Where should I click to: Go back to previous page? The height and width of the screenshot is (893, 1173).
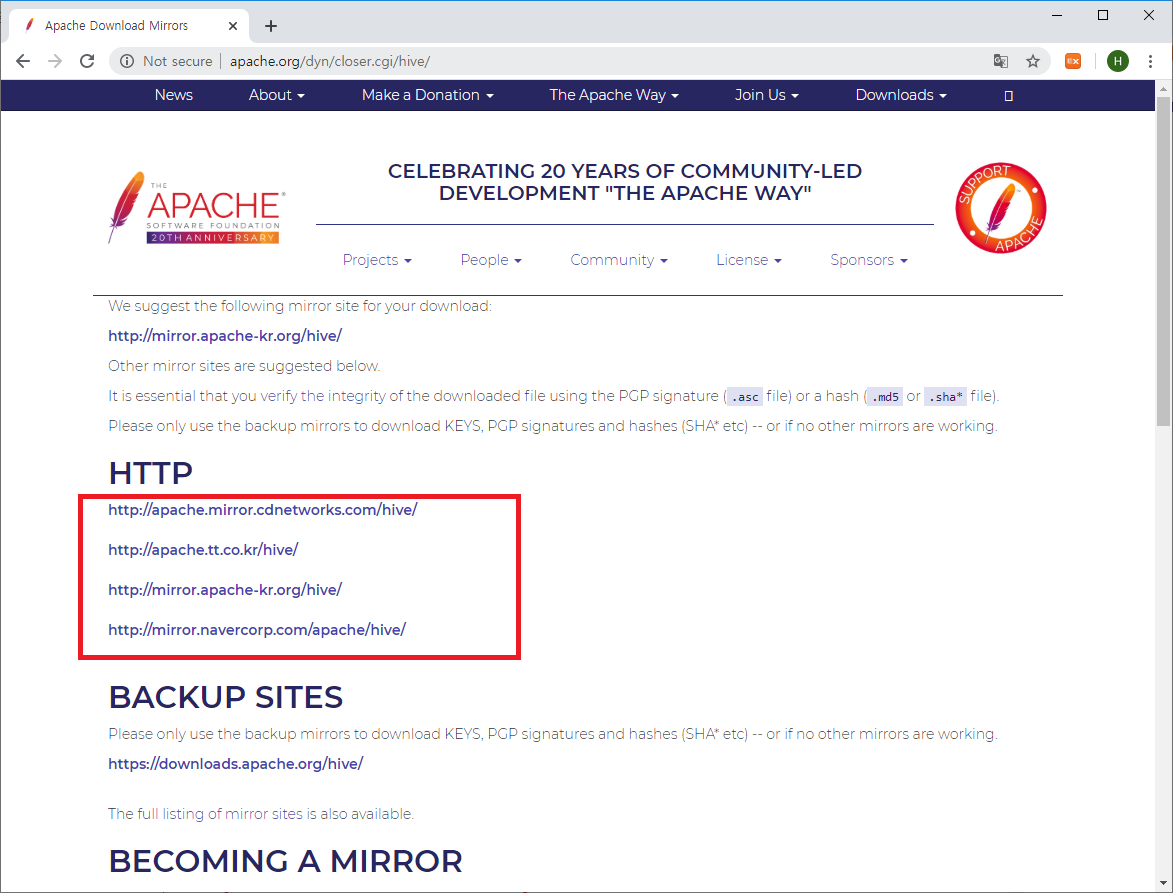pos(23,61)
